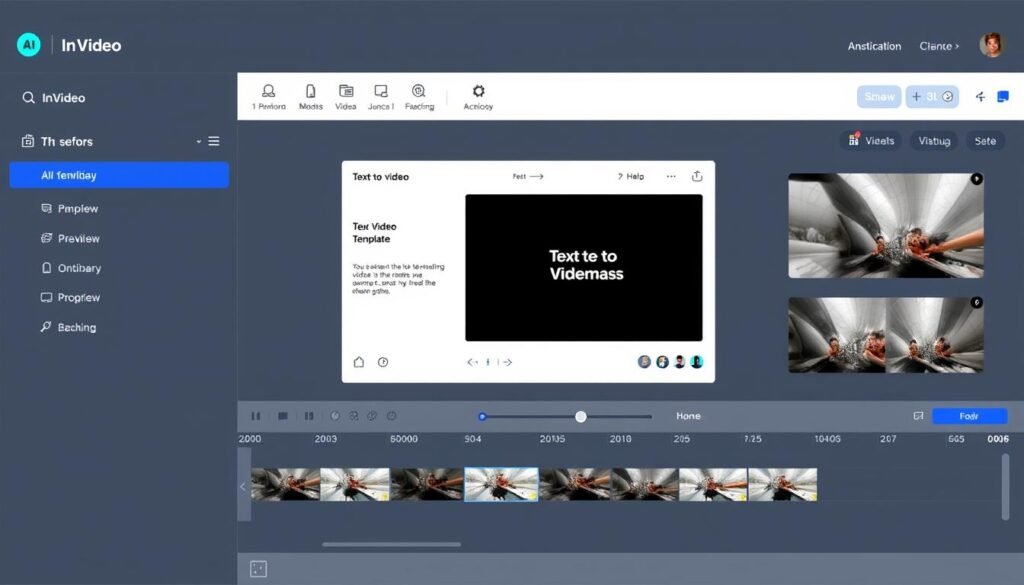Screen dimensions: 1024x585
Task: Toggle the stop control in the playback bar
Action: coord(283,415)
